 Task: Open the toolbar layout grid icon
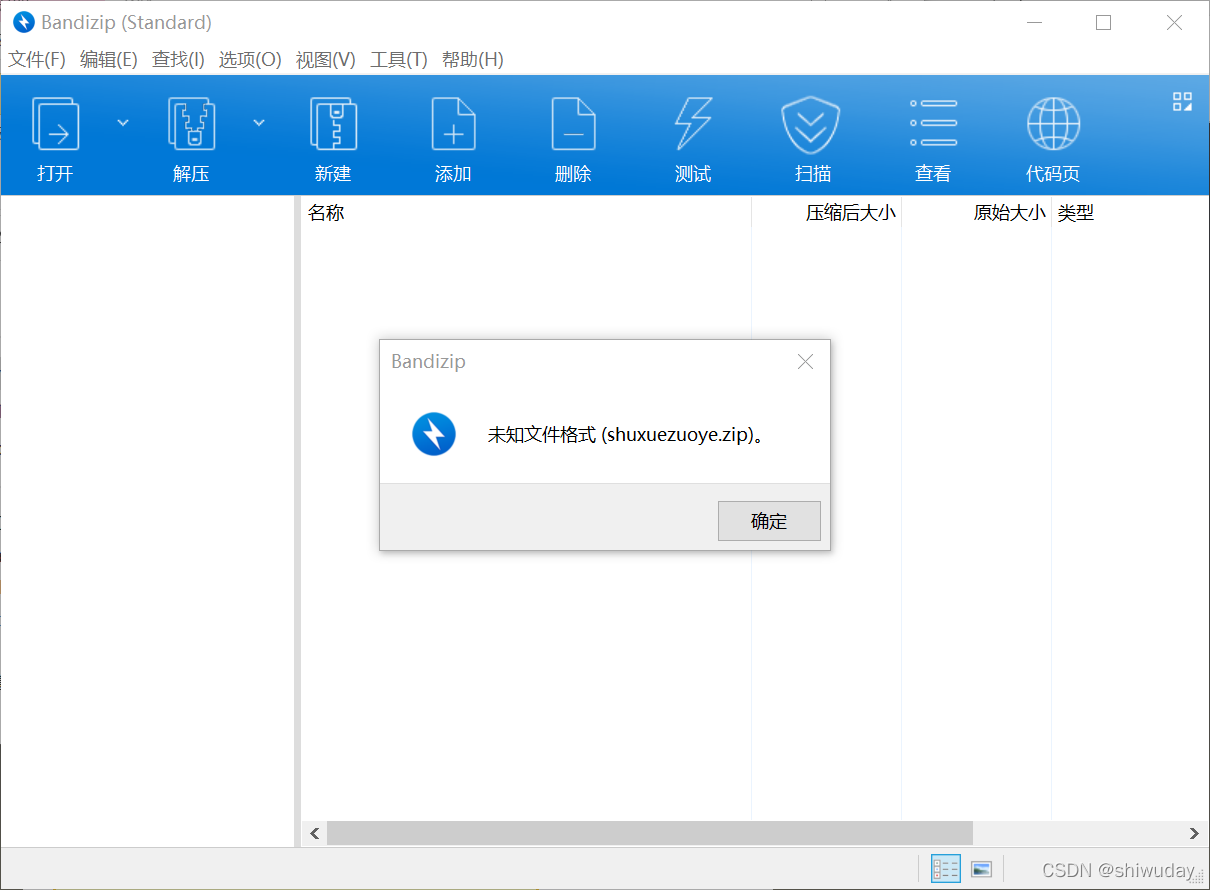(x=1183, y=101)
